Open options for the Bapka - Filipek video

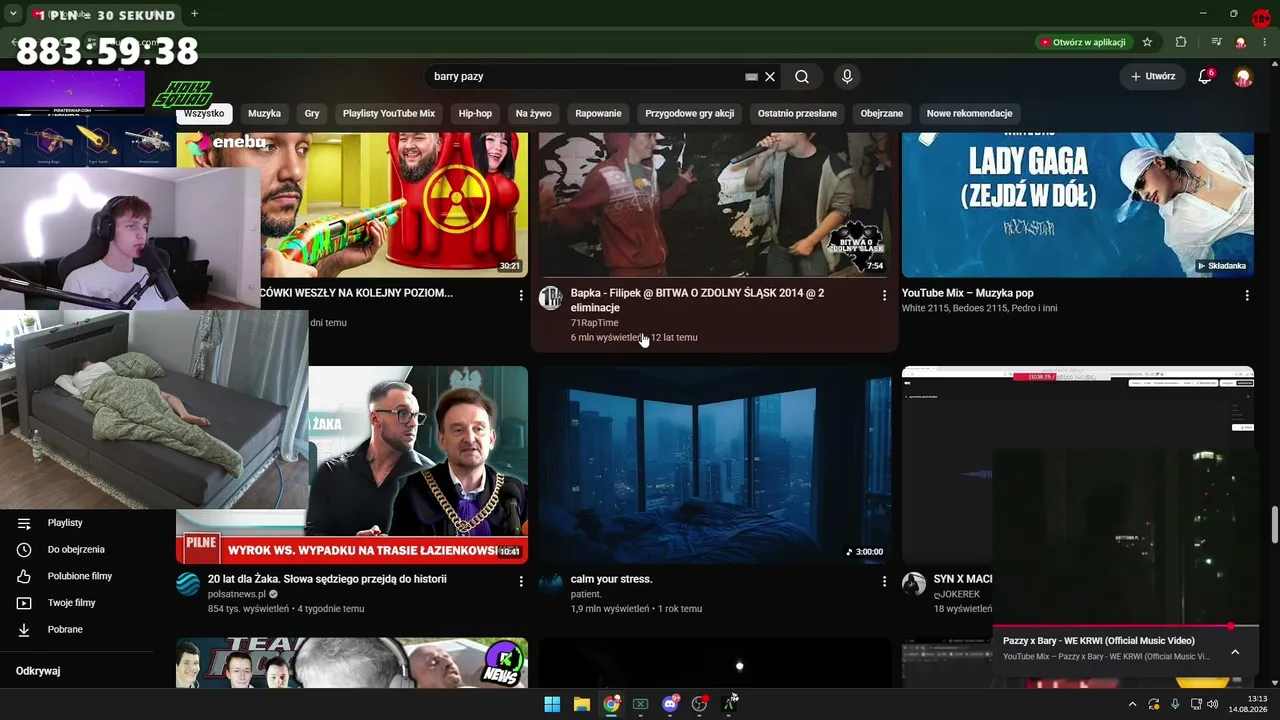point(884,295)
